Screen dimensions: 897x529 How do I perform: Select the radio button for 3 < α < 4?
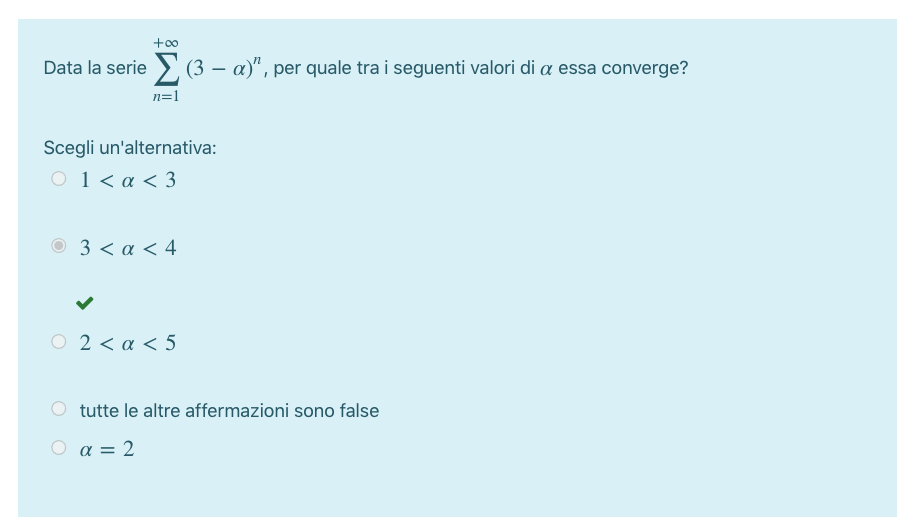click(x=59, y=246)
